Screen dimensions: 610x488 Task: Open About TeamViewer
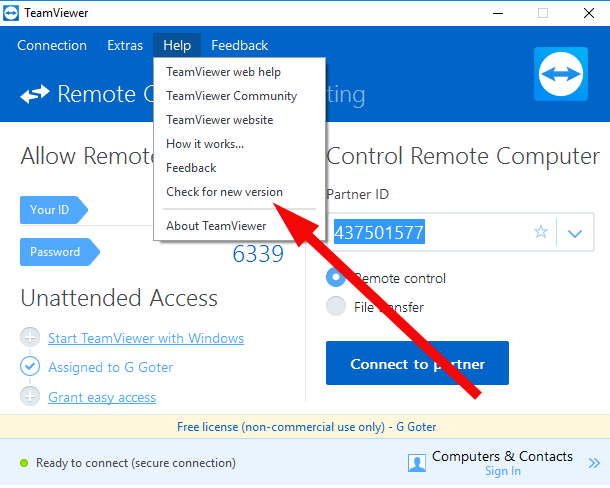239,226
